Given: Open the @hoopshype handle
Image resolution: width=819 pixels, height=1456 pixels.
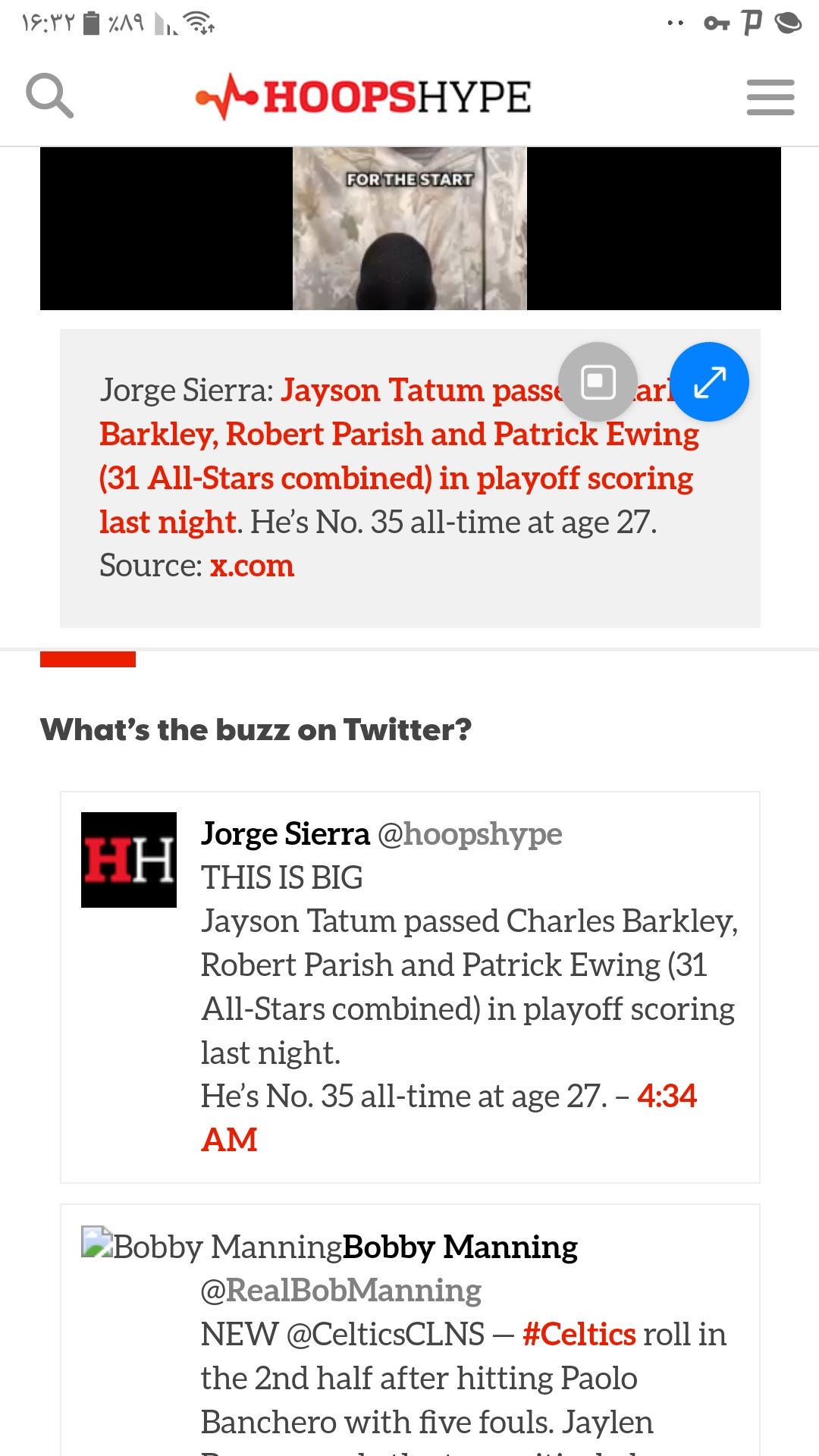Looking at the screenshot, I should pos(469,834).
